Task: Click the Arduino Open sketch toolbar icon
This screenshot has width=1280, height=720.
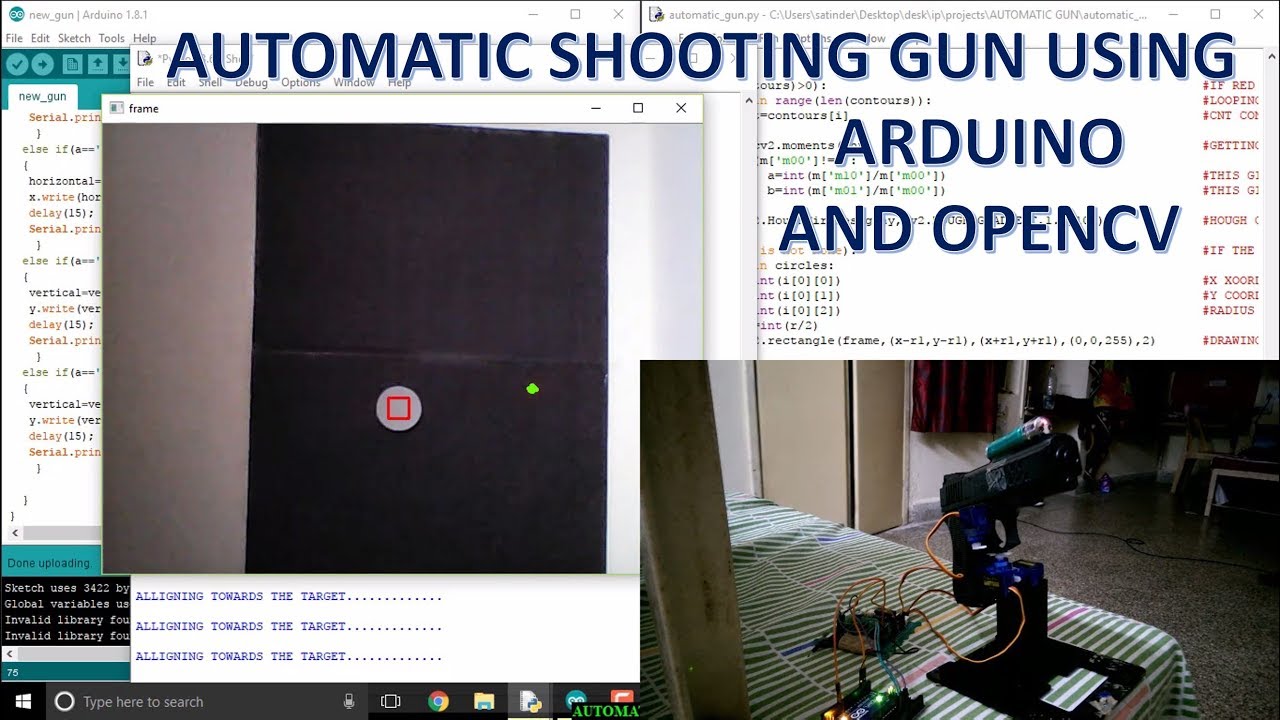Action: point(98,64)
